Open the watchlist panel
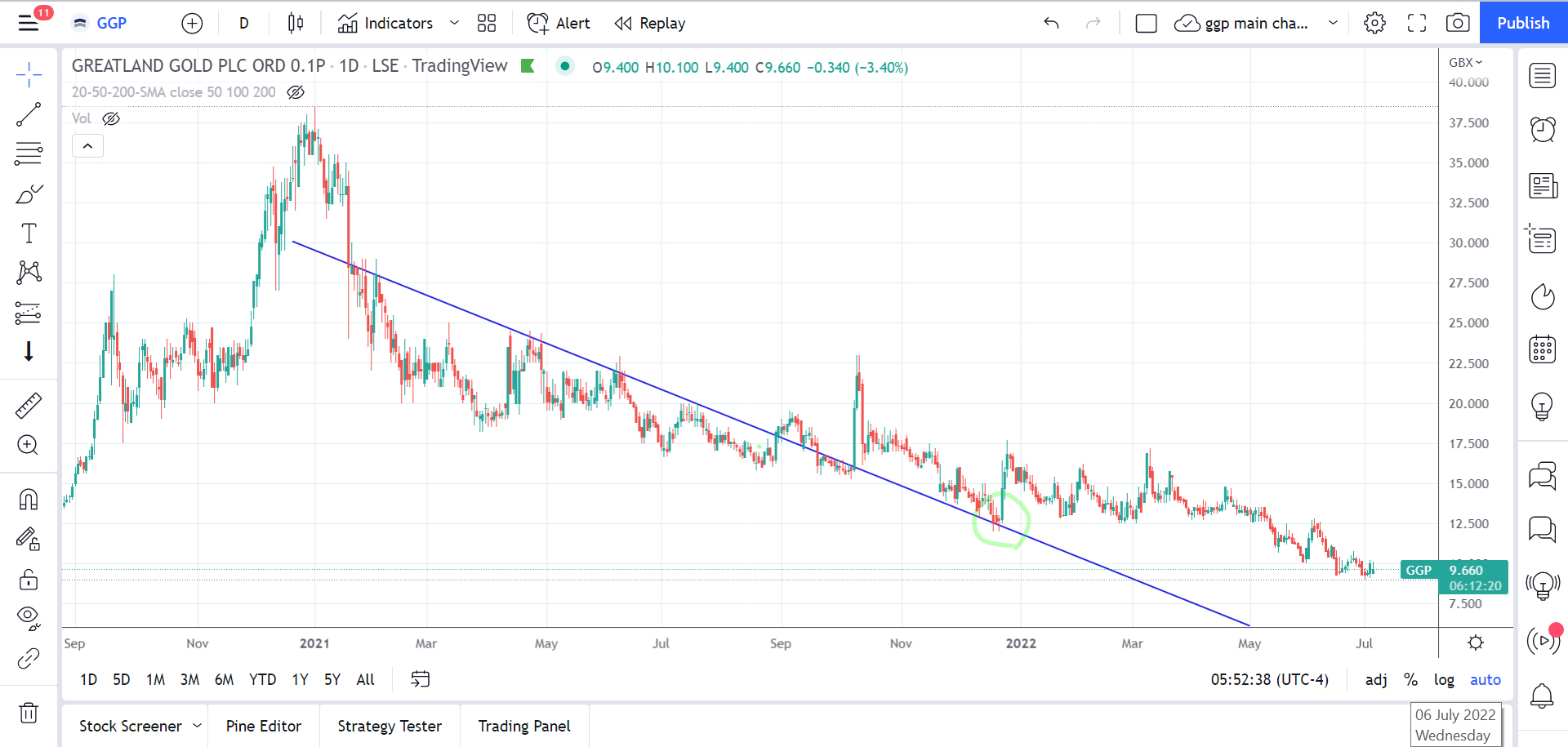 pyautogui.click(x=1543, y=76)
